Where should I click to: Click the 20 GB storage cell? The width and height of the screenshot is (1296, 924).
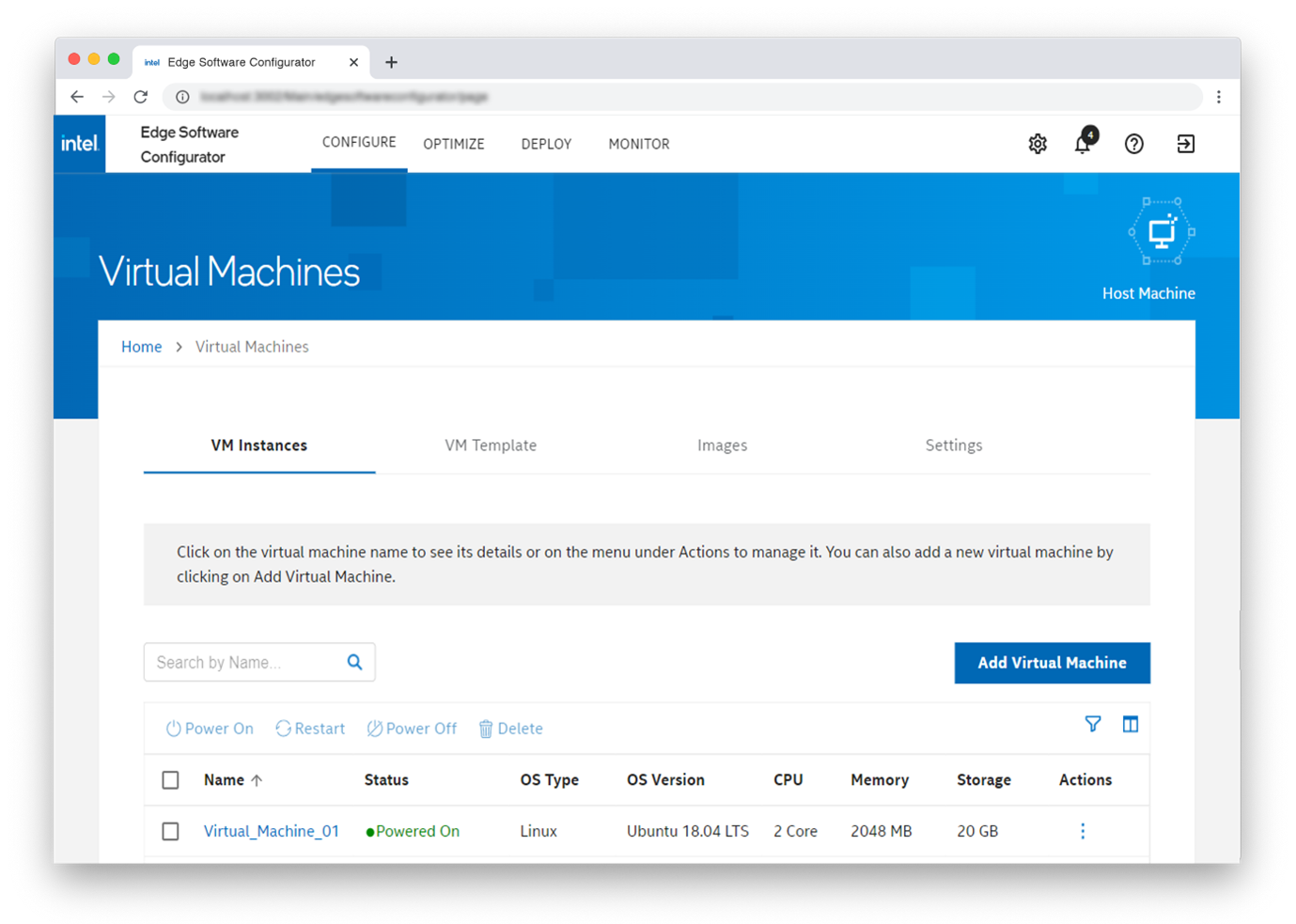coord(977,831)
